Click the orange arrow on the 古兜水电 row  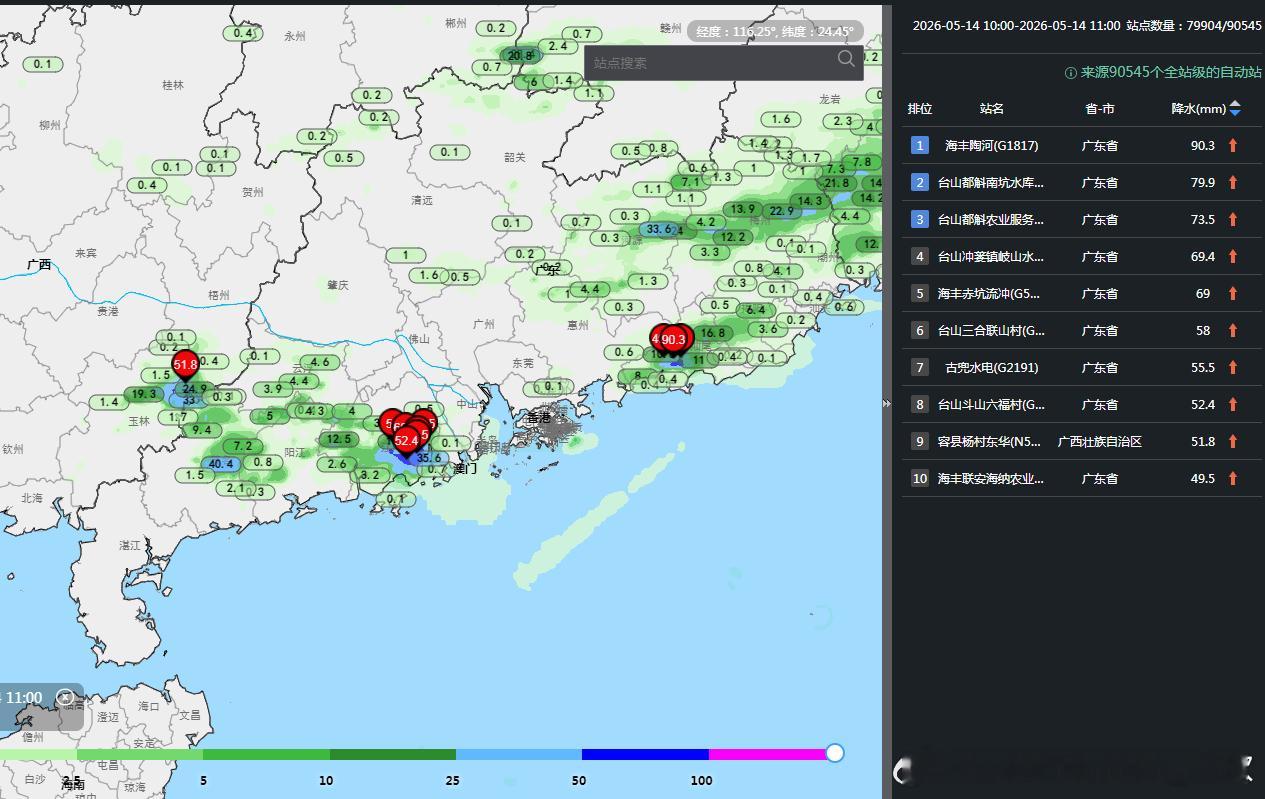pyautogui.click(x=1233, y=367)
